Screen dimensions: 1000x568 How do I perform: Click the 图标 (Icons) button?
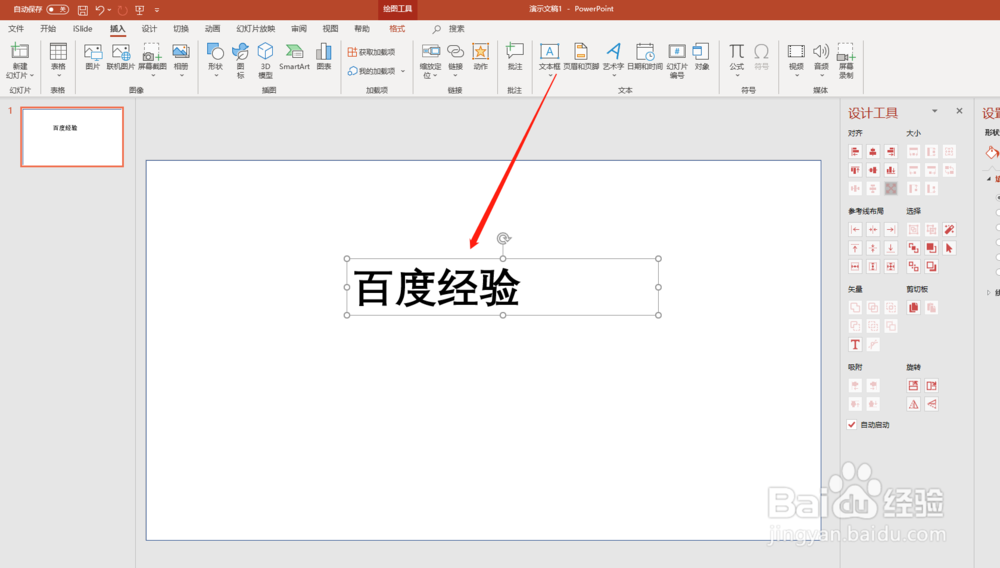click(240, 60)
